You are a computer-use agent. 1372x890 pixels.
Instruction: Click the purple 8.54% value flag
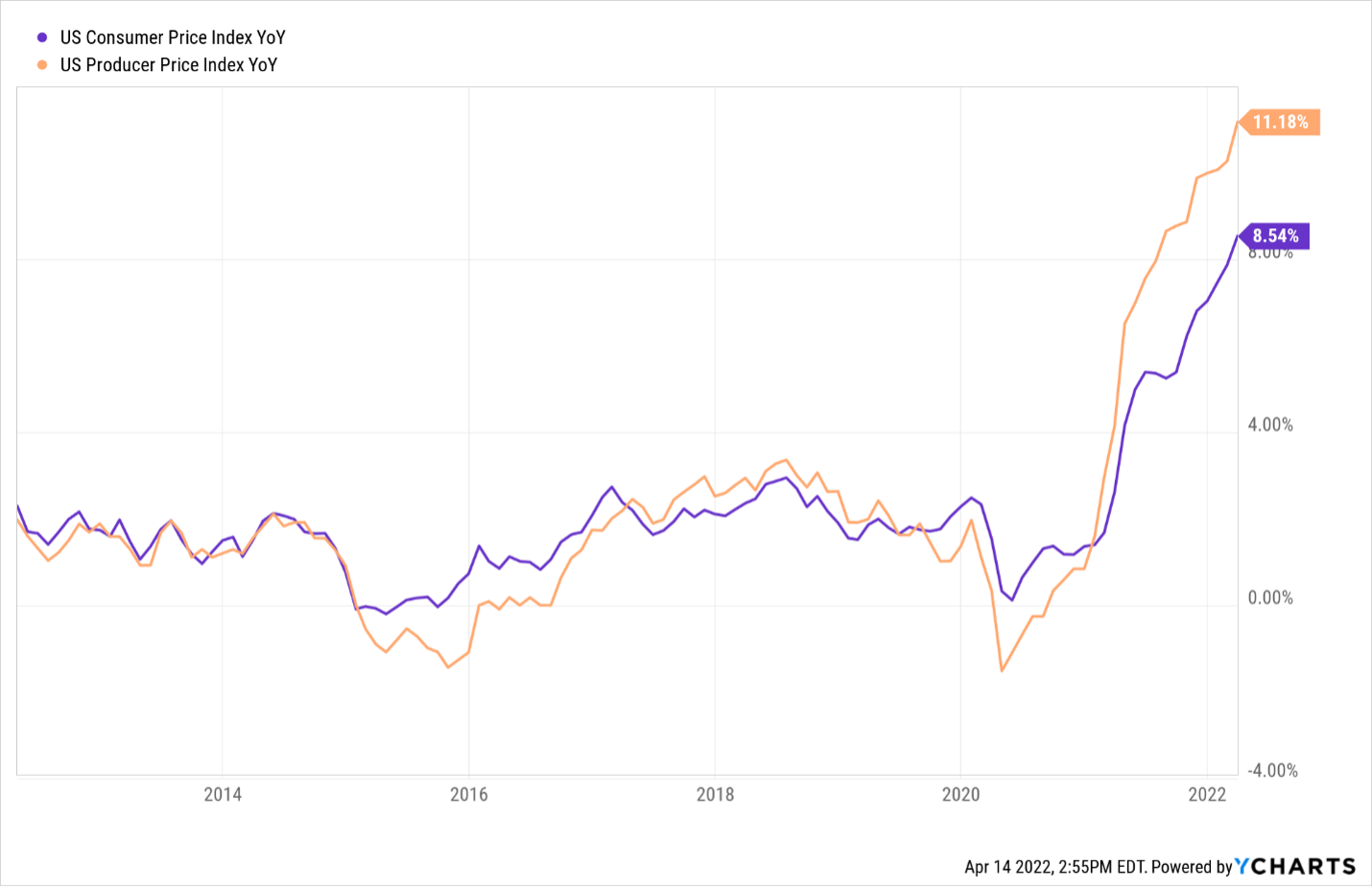[1275, 236]
